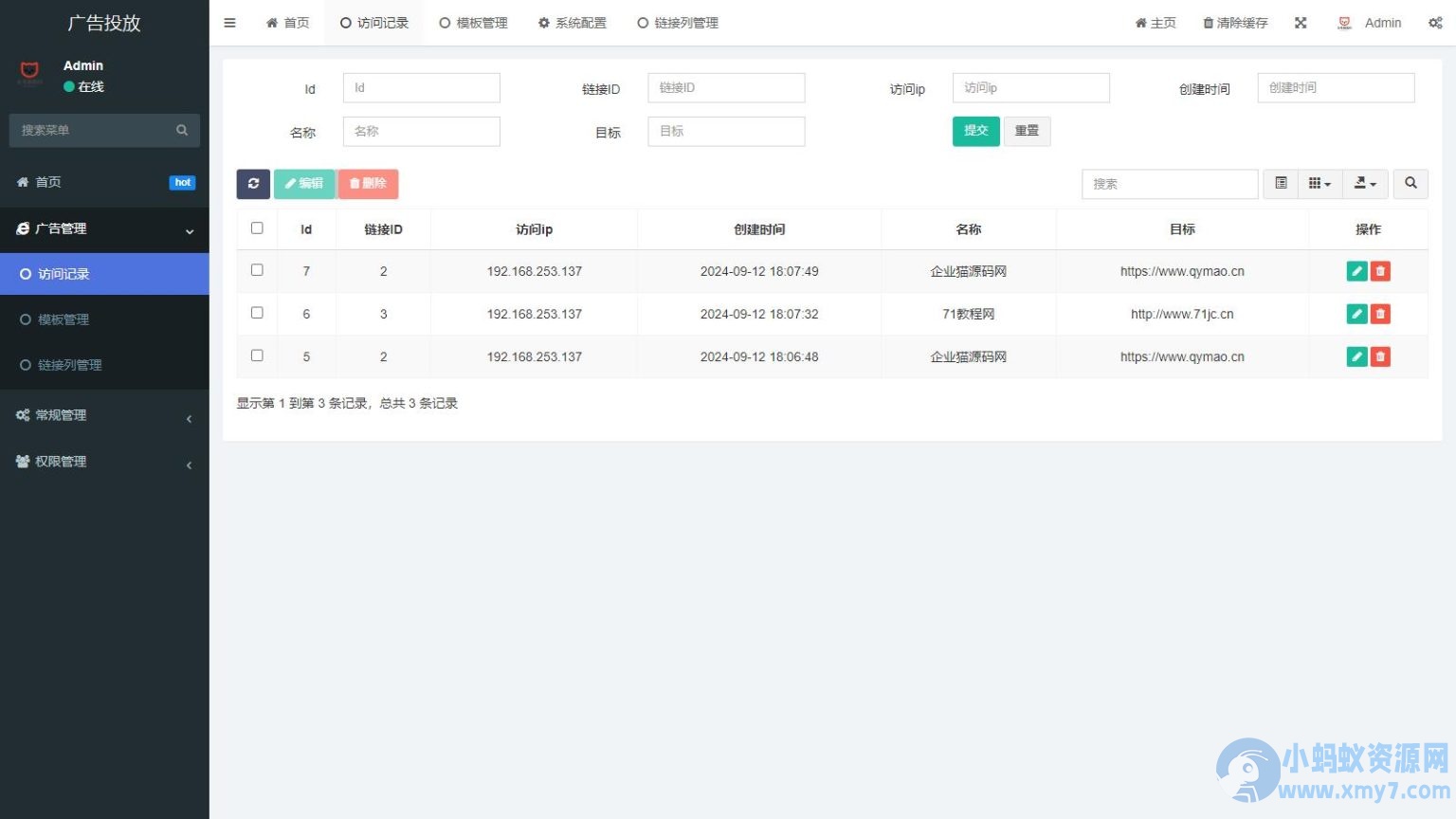
Task: Switch to the 系统配置 top tab
Action: 573,23
